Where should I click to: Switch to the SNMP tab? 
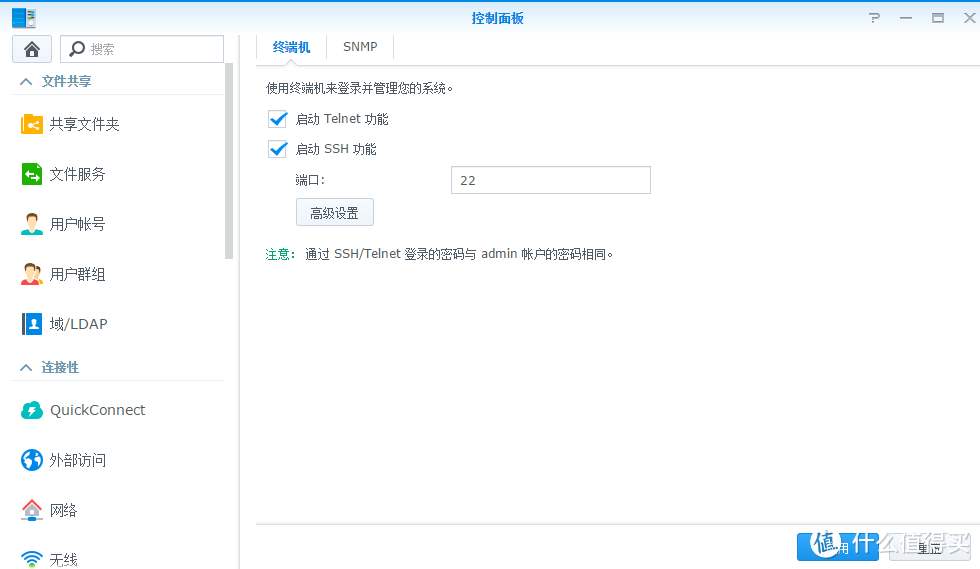tap(360, 47)
